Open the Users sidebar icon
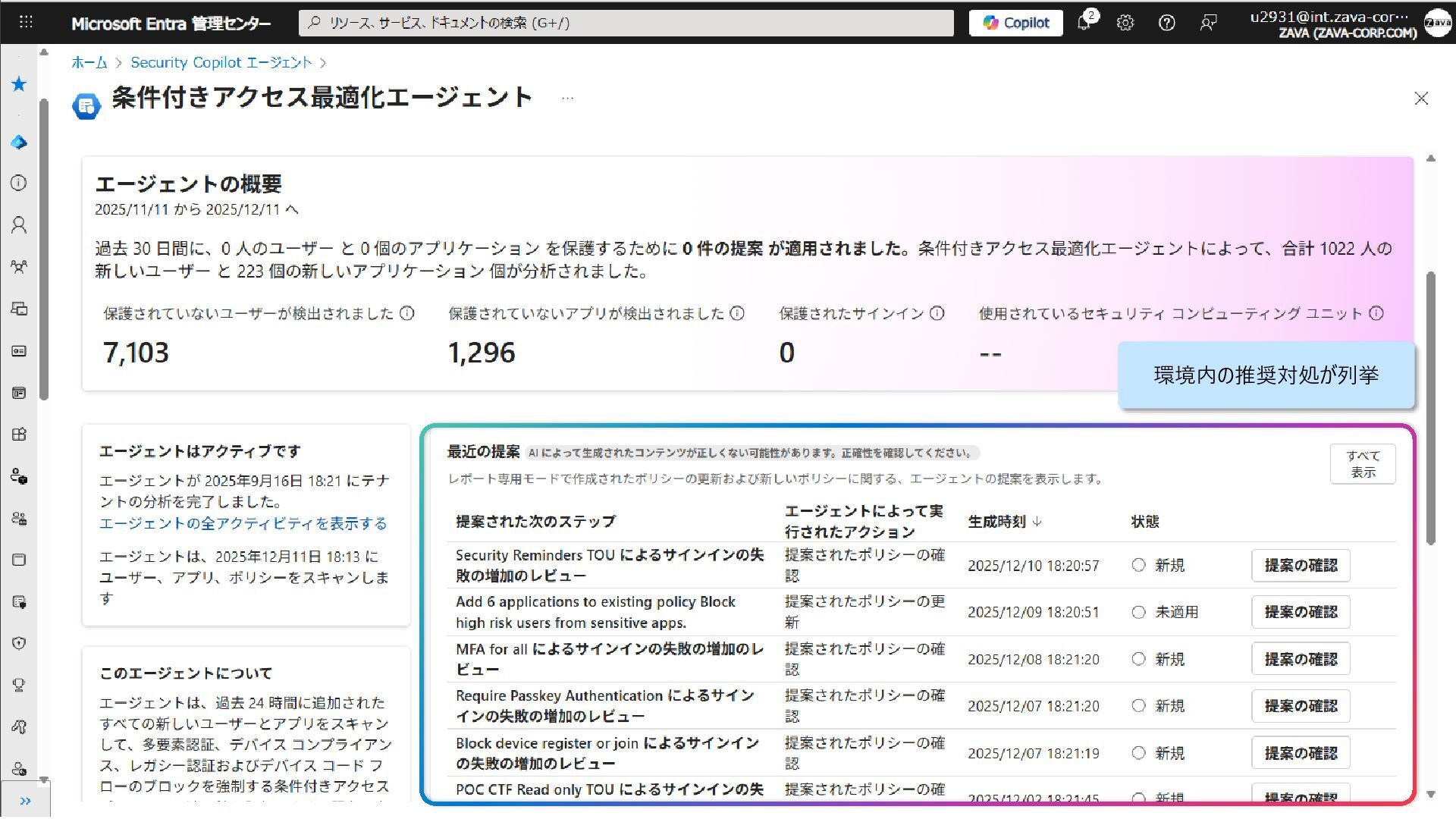Screen dimensions: 1456x819 click(x=19, y=225)
